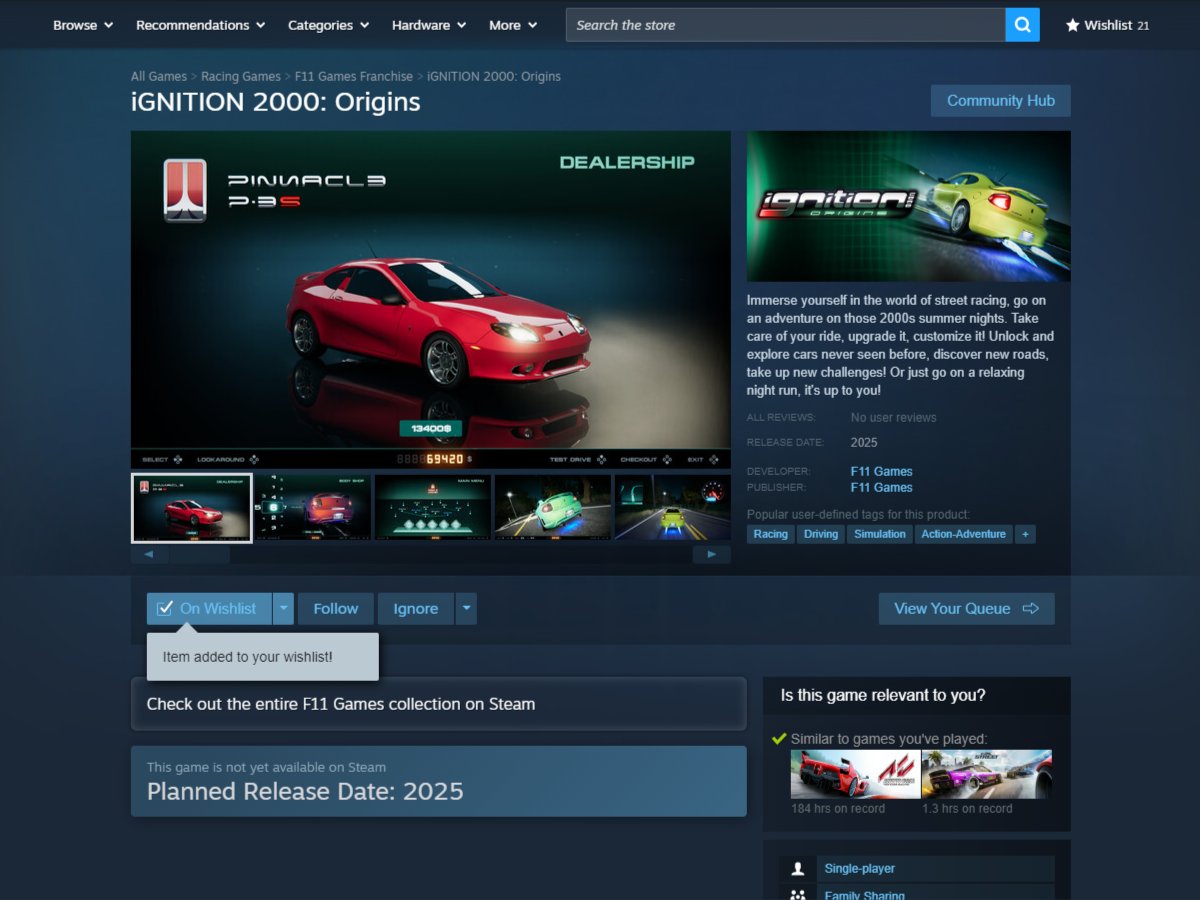
Task: Open the Community Hub
Action: pos(1000,100)
